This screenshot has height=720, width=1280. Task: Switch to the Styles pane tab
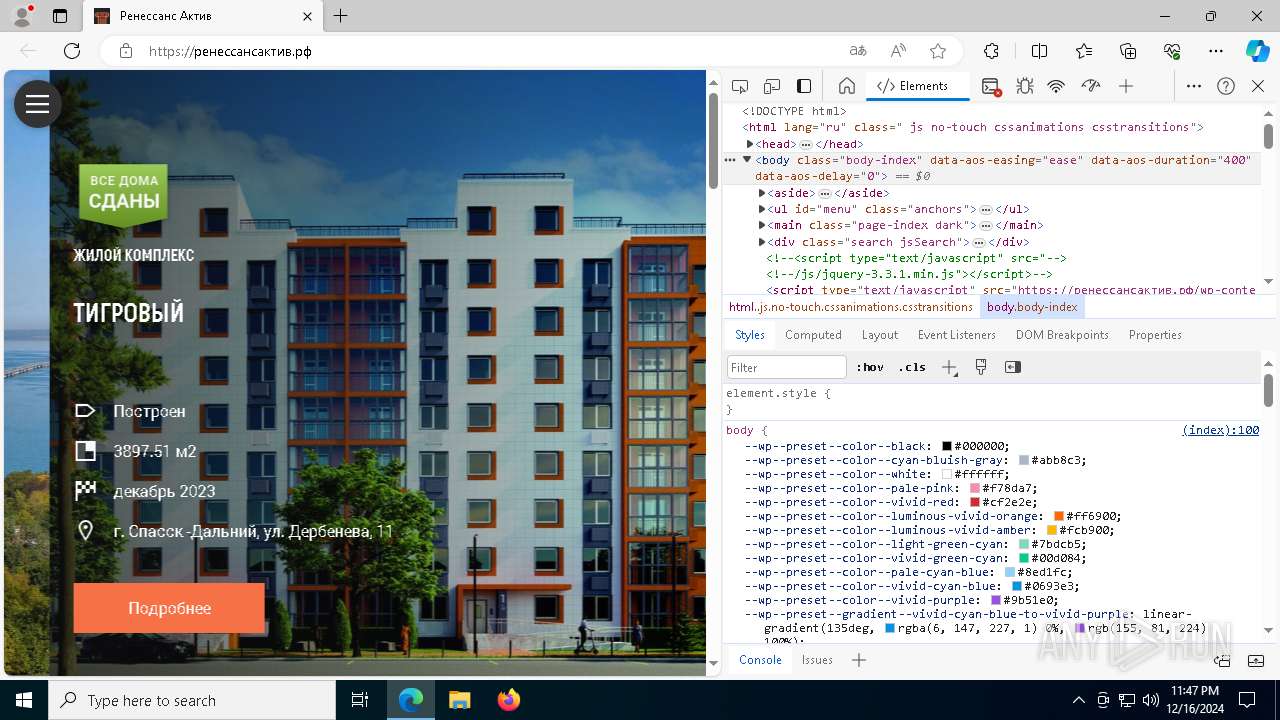click(x=750, y=335)
